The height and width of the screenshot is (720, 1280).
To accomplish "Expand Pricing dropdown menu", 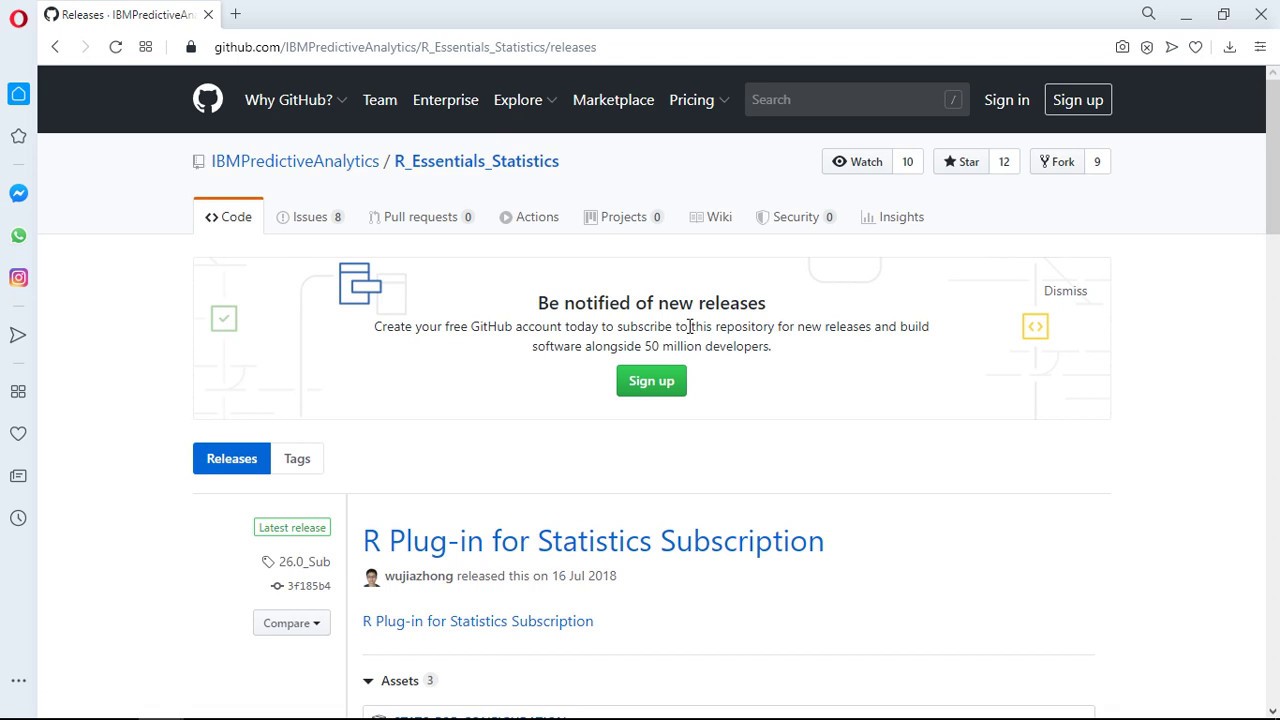I will (x=699, y=100).
